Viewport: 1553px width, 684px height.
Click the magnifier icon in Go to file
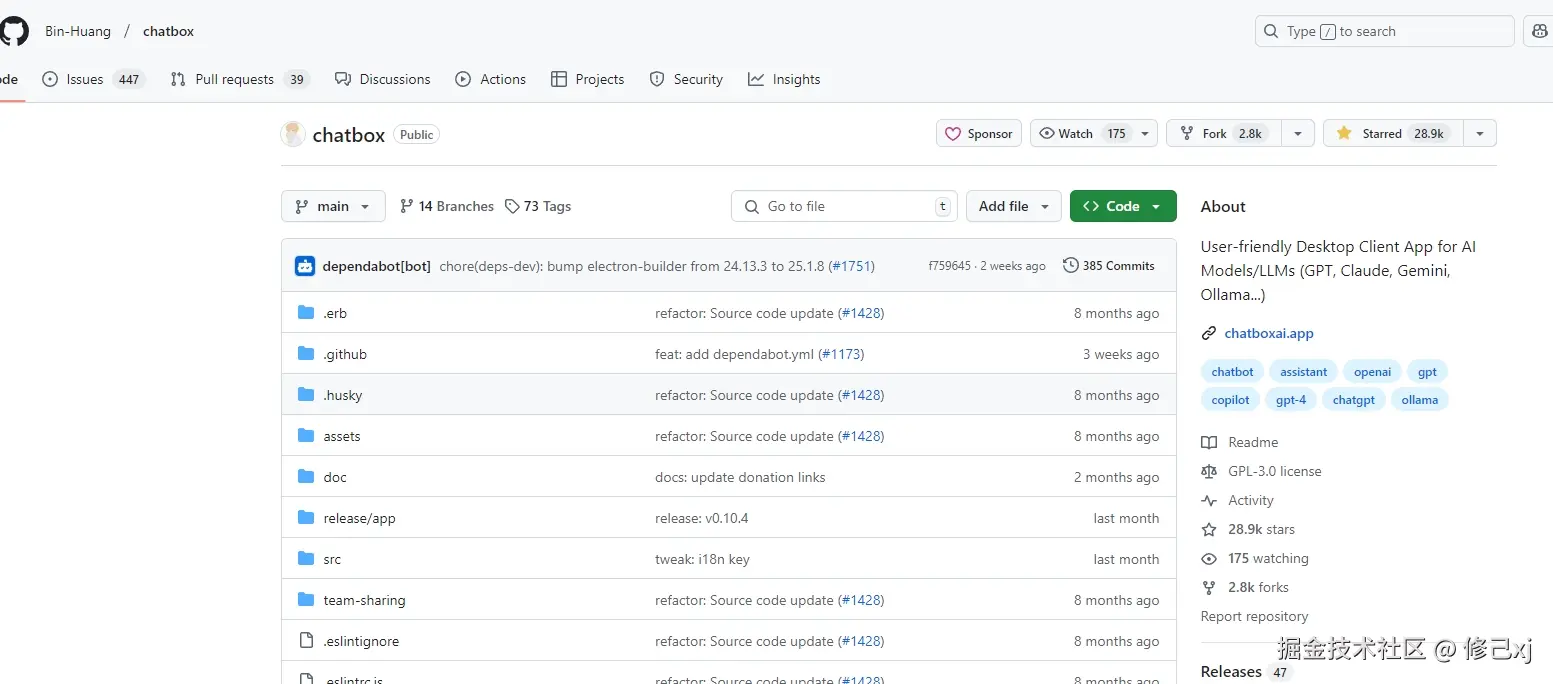752,206
